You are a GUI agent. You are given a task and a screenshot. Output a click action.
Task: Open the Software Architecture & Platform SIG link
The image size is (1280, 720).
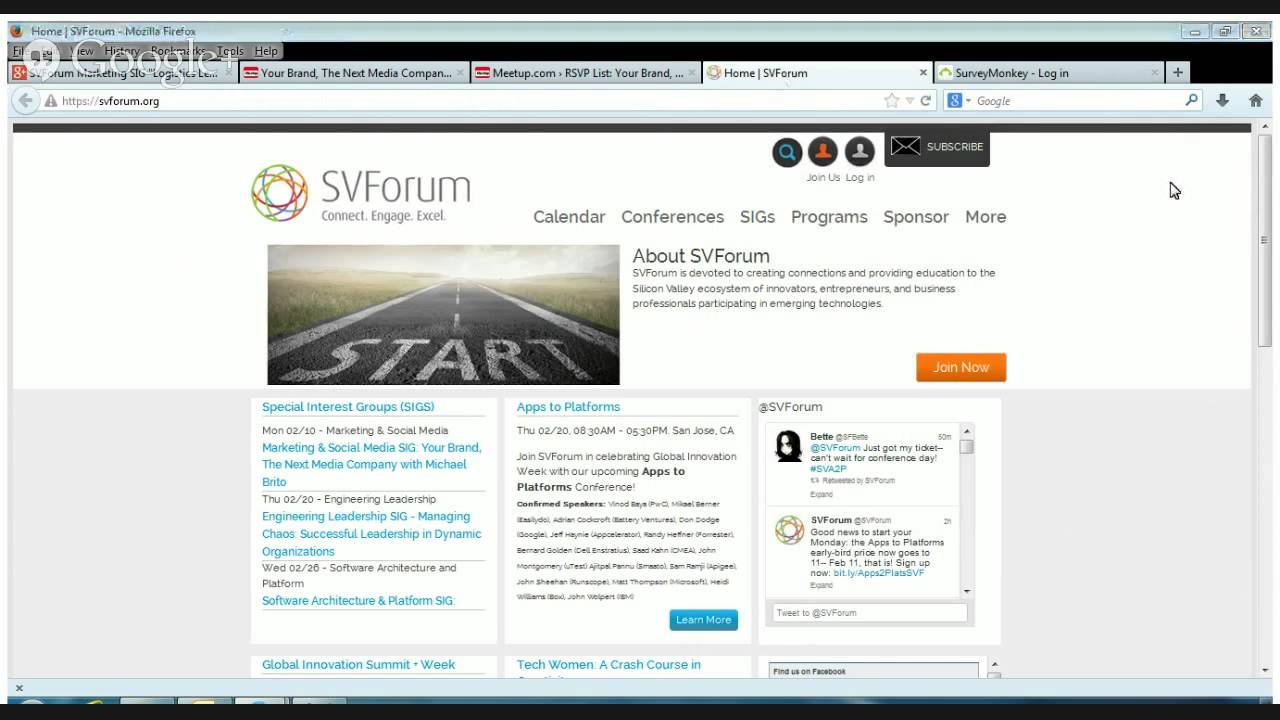(x=358, y=601)
